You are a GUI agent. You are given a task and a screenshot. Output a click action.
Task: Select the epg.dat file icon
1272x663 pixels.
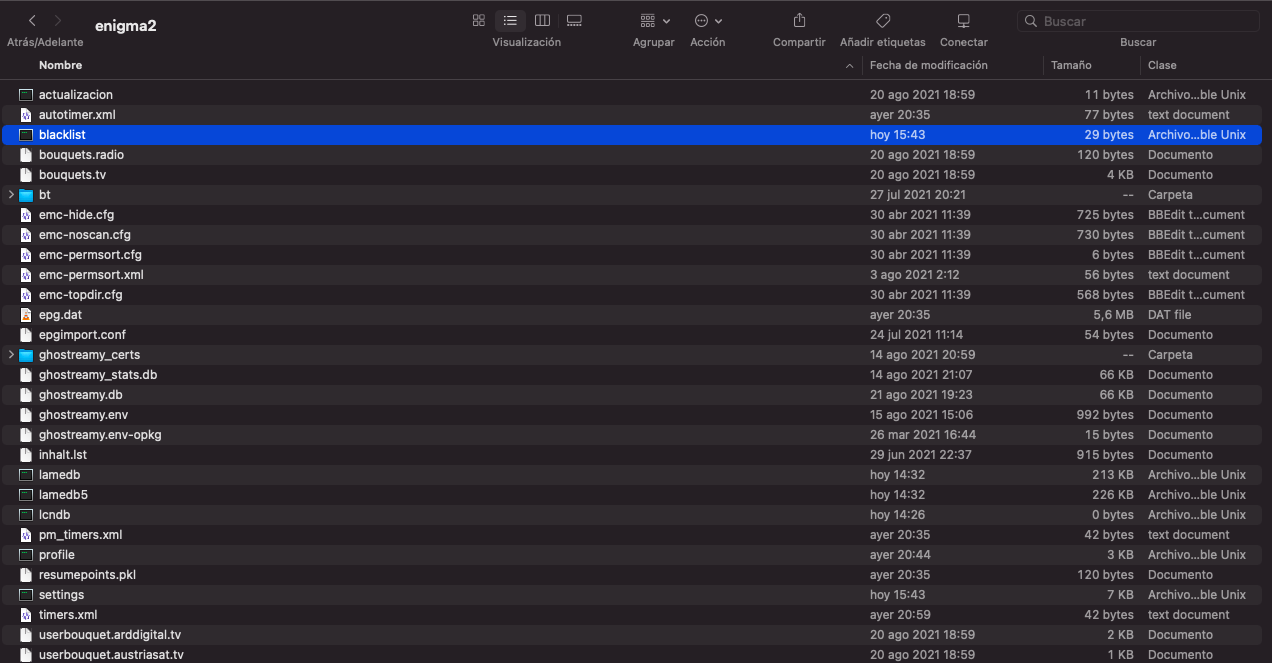pyautogui.click(x=26, y=315)
